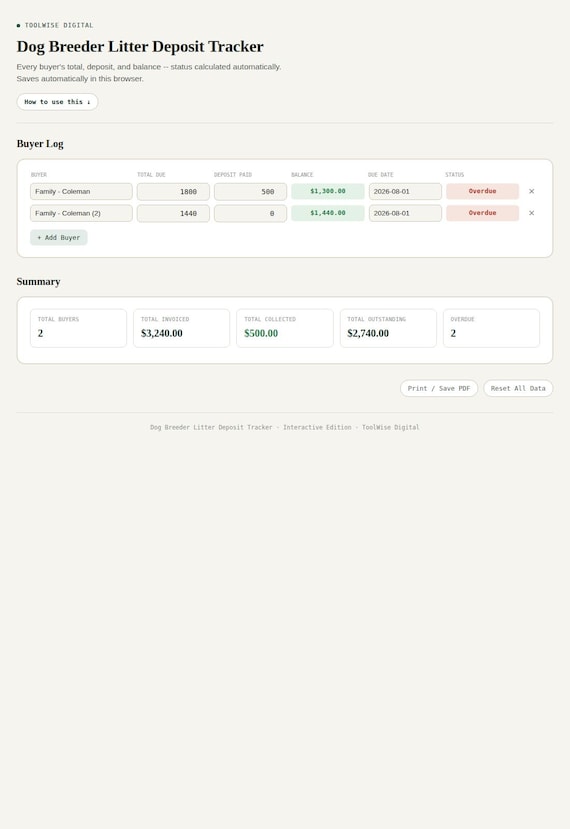This screenshot has height=829, width=570.
Task: Click the Total Due column header
Action: [x=151, y=174]
